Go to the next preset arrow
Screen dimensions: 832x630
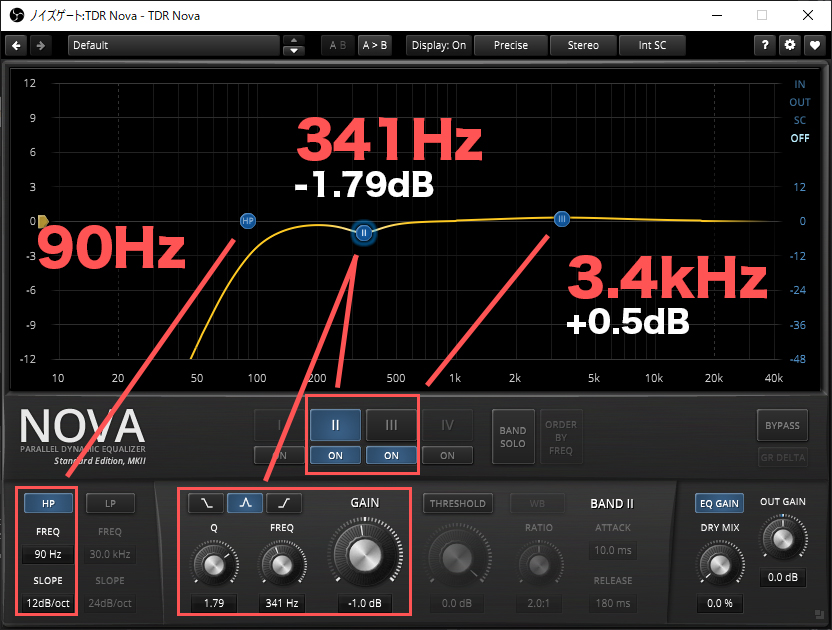click(40, 46)
